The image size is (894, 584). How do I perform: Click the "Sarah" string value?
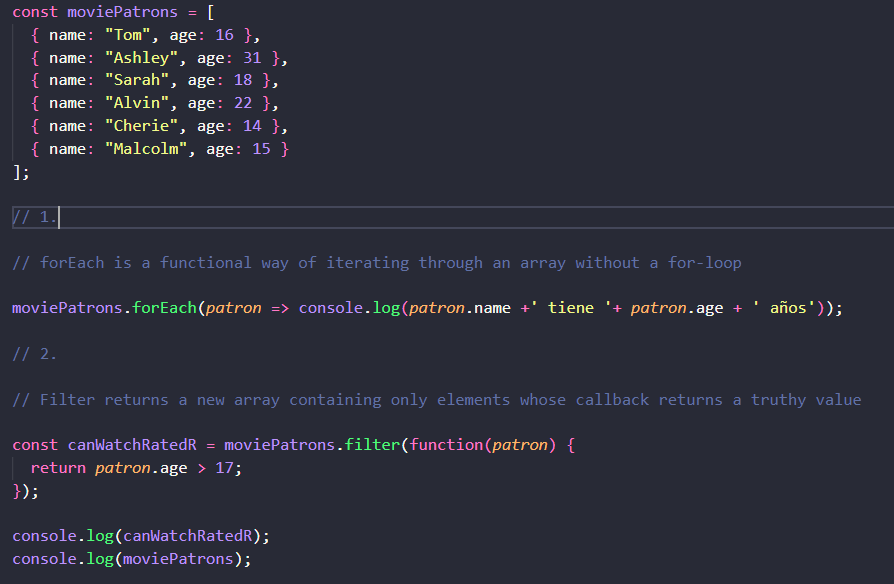(137, 80)
